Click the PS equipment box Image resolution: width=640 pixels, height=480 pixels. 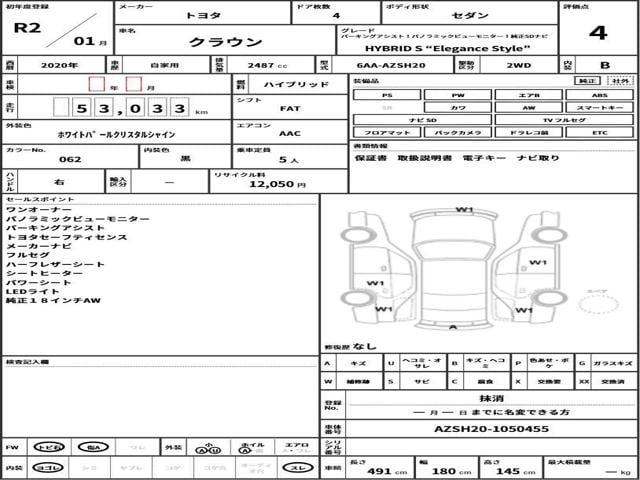click(386, 94)
